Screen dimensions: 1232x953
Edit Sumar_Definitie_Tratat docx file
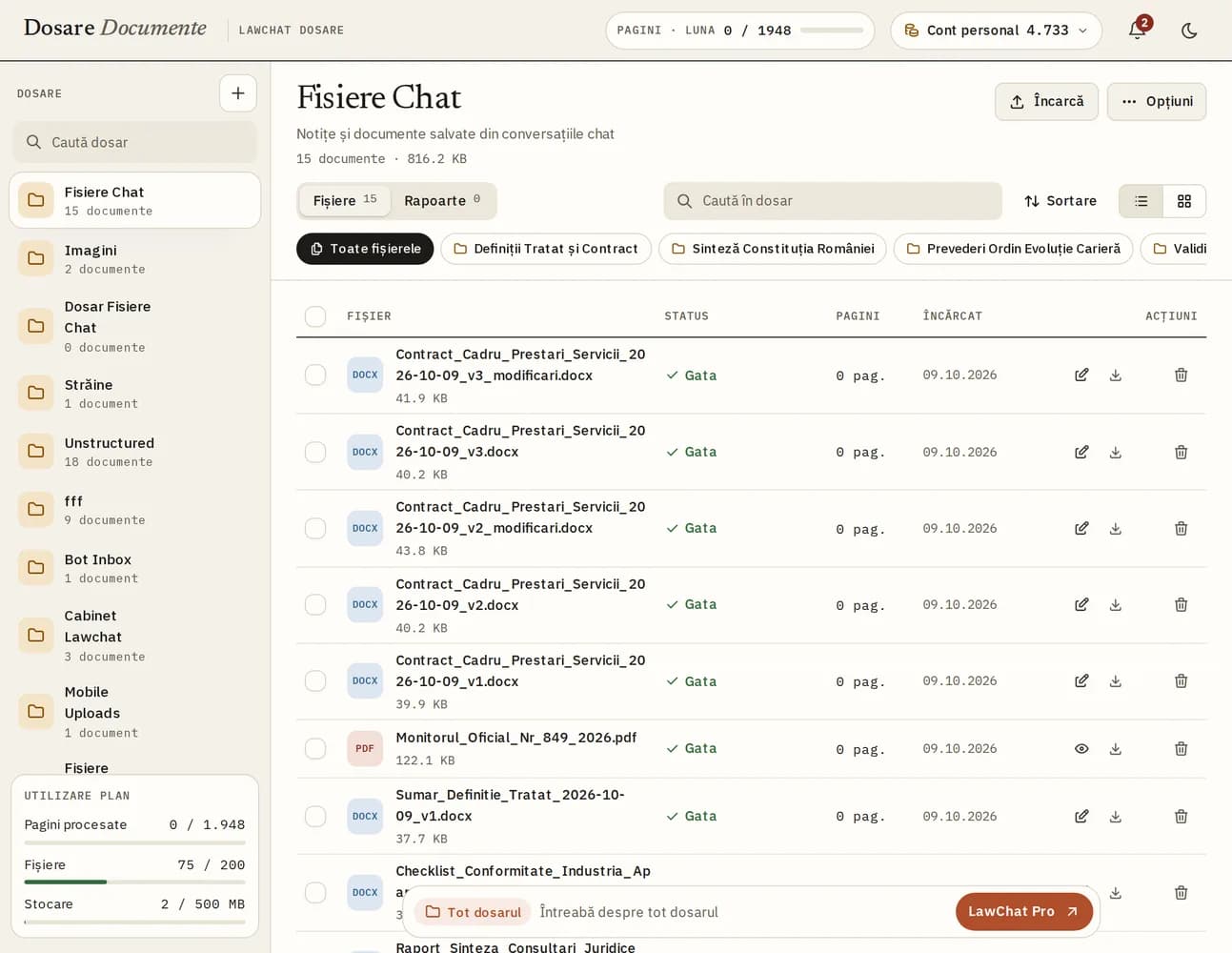click(1081, 817)
